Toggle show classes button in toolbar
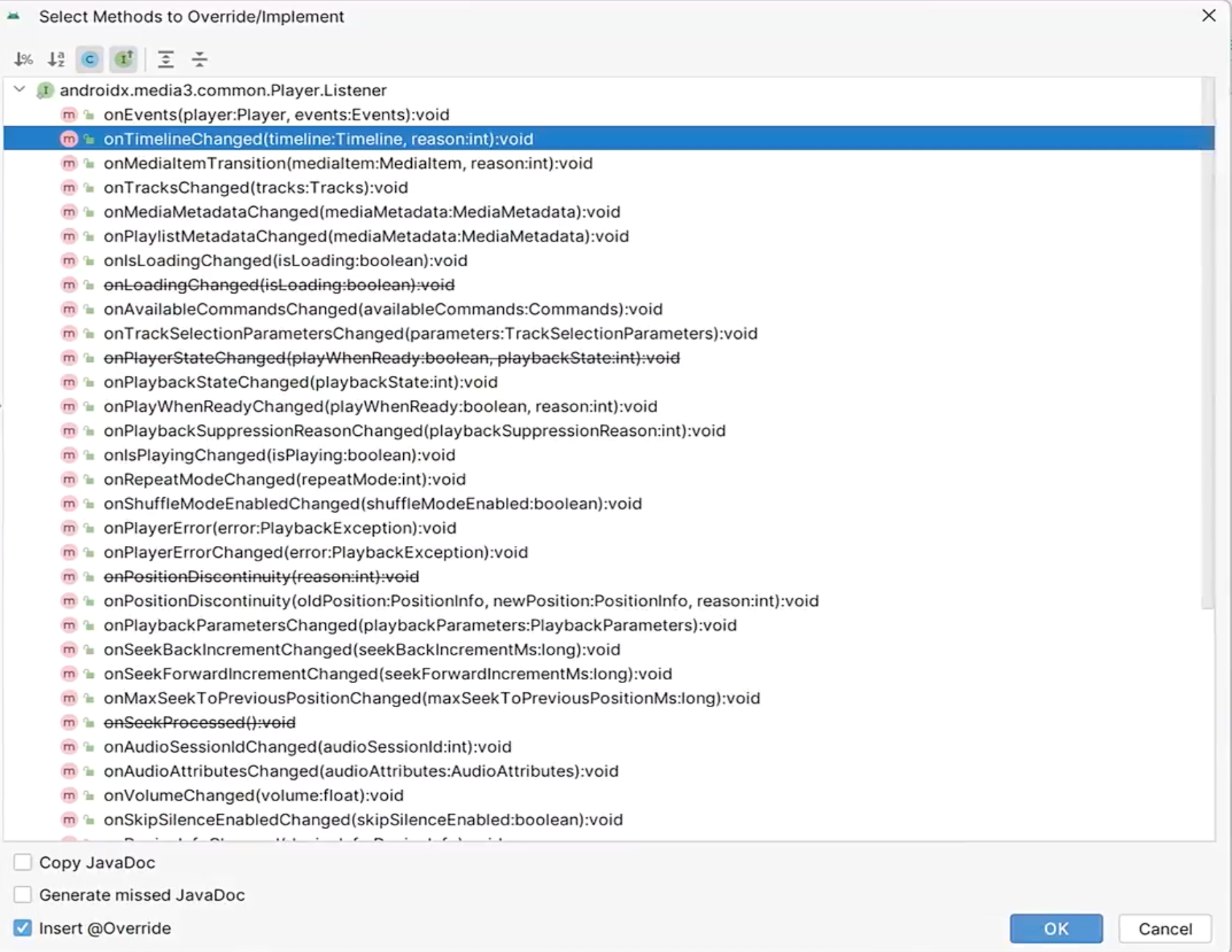Screen dimensions: 1232x952 (x=90, y=59)
